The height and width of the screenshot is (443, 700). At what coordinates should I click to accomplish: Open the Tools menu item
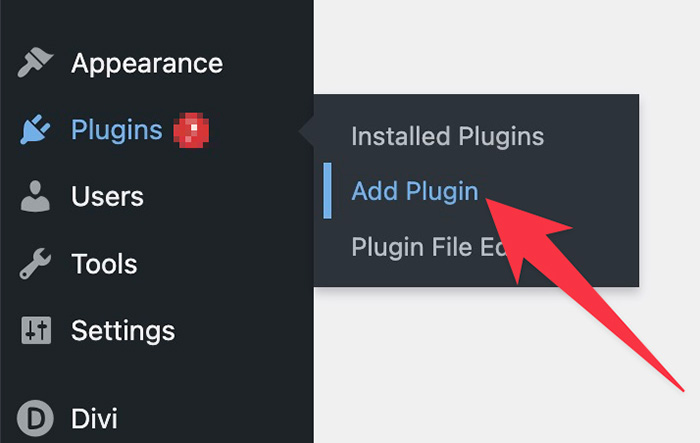pos(104,264)
